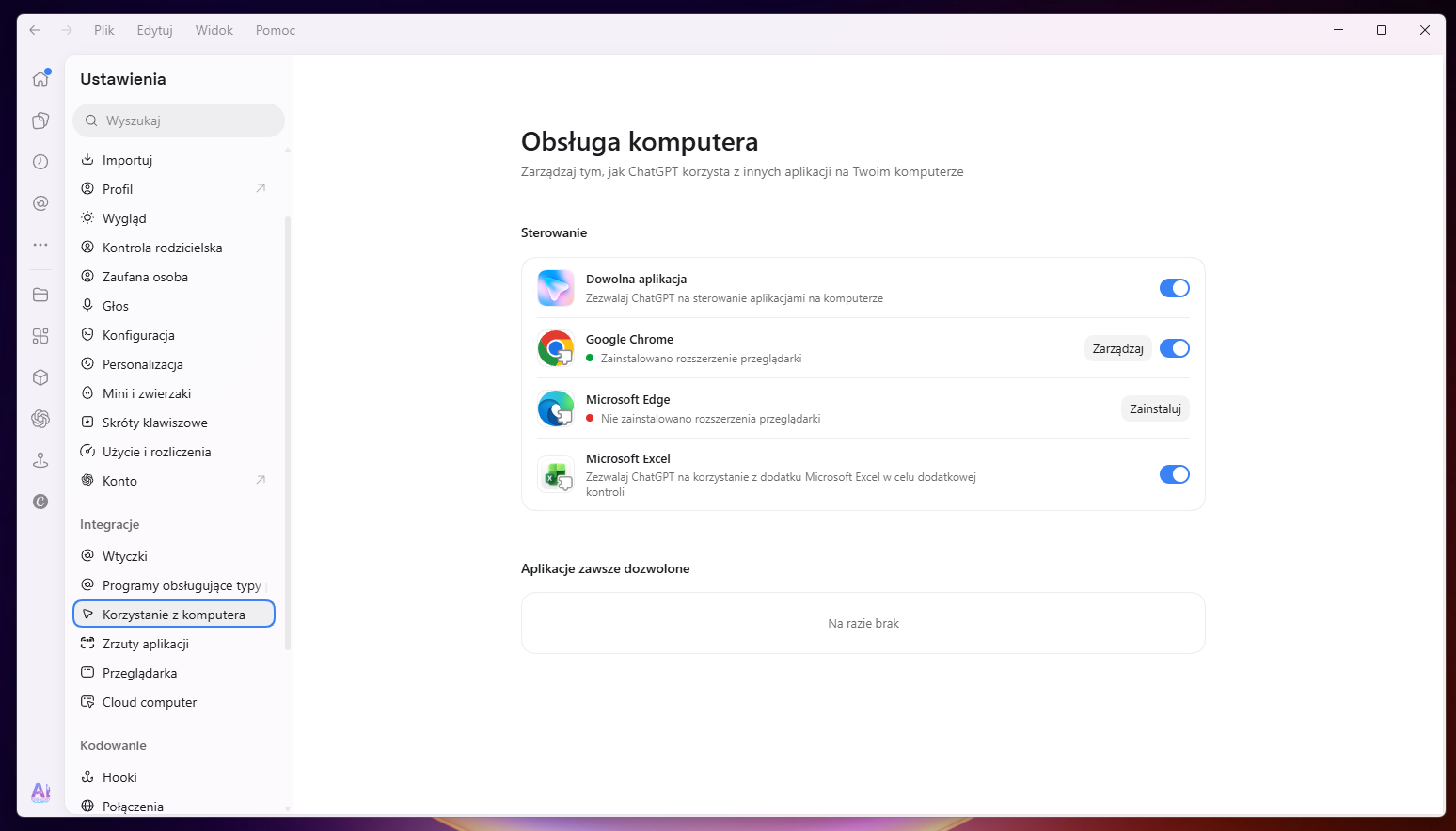
Task: Click the round C icon in left rail
Action: tap(40, 502)
